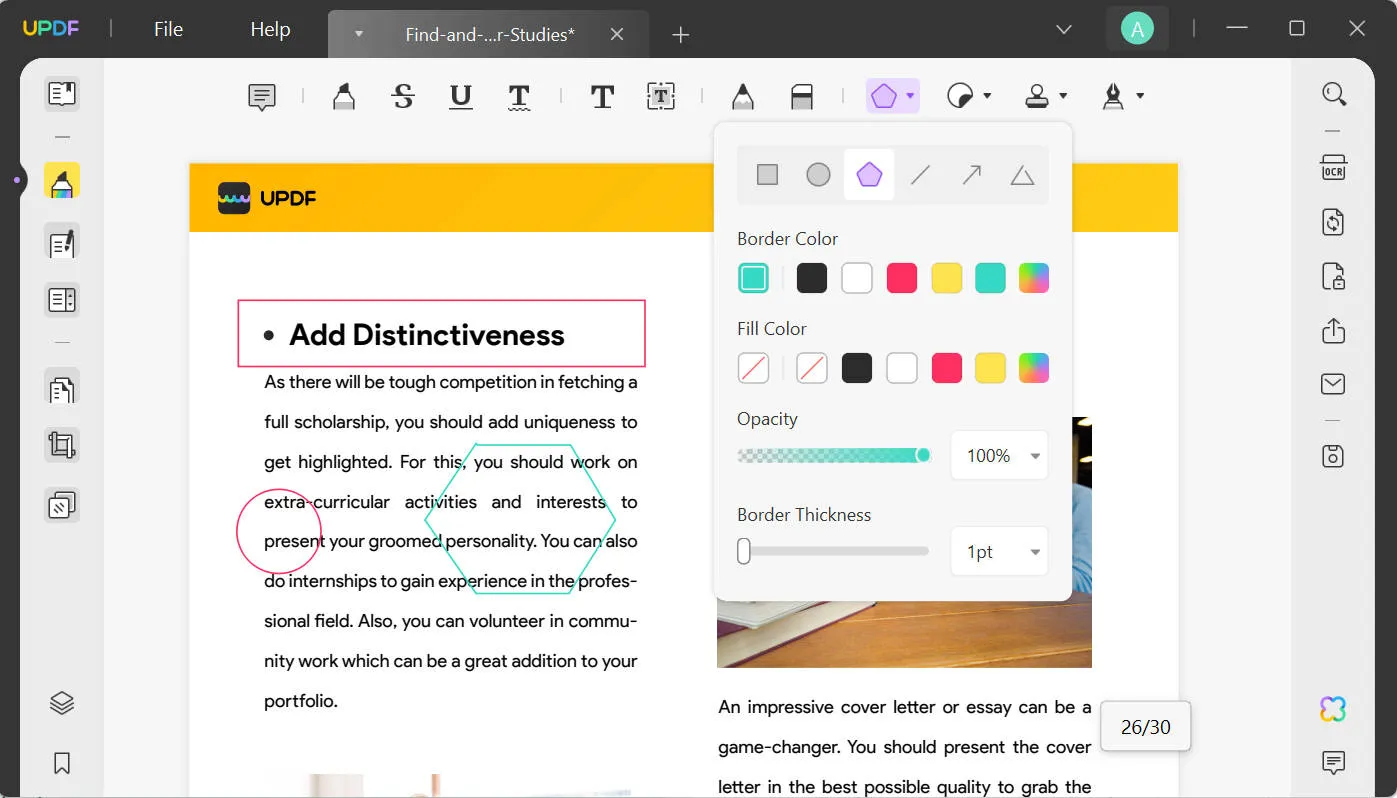Viewport: 1397px width, 798px height.
Task: Expand the shape tool dropdown arrow
Action: coord(908,95)
